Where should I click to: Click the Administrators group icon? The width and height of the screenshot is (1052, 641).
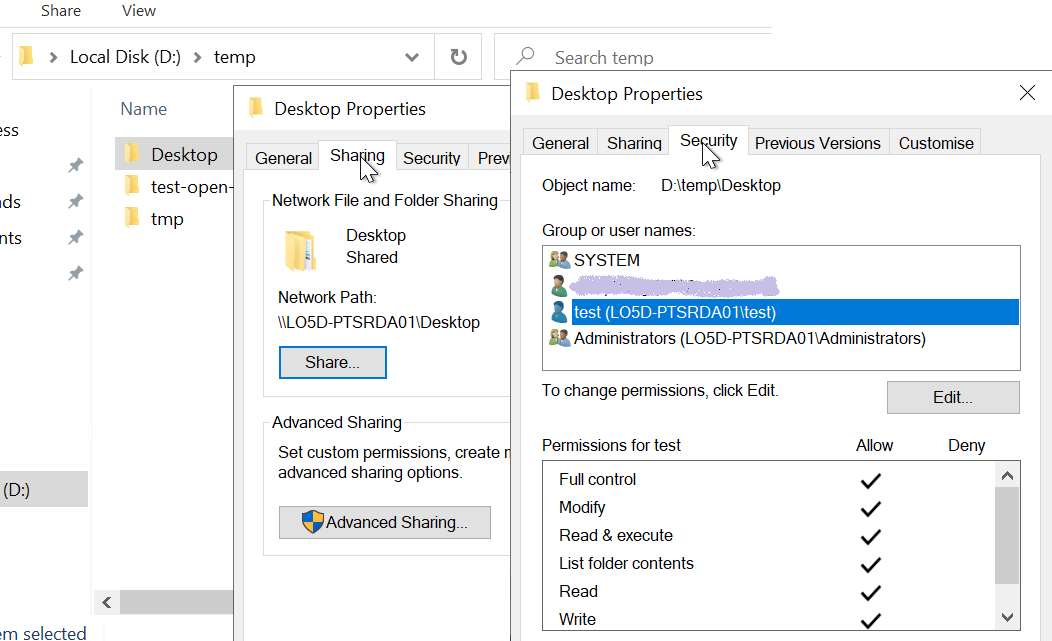click(559, 337)
